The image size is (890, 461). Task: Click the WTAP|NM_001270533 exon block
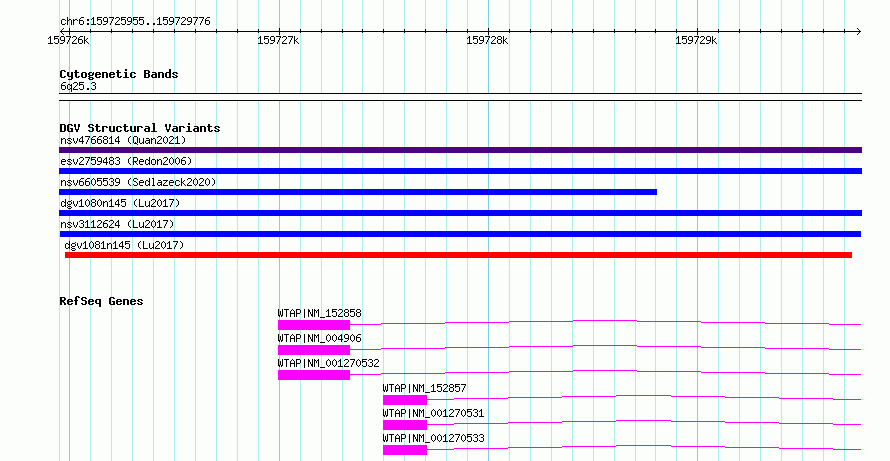tap(405, 450)
